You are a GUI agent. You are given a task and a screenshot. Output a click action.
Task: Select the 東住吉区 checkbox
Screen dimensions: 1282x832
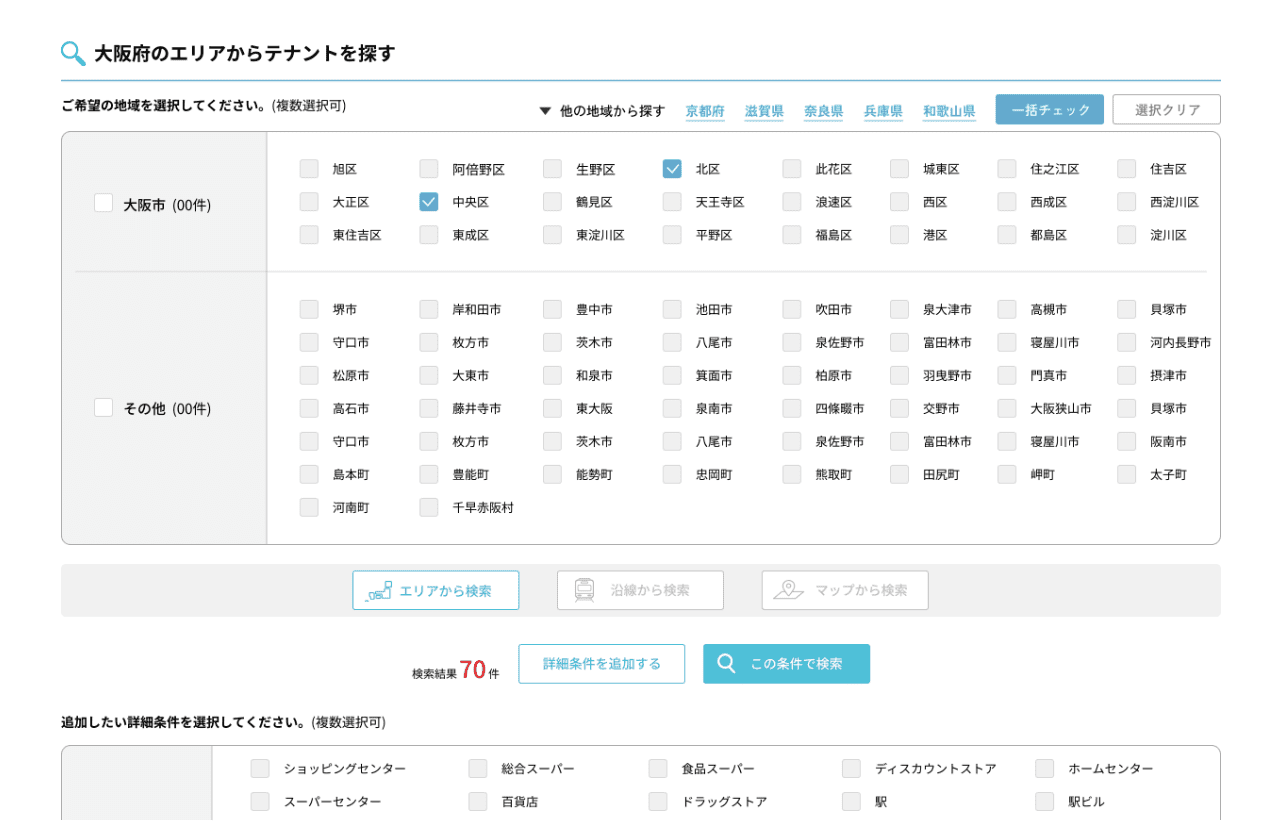pos(309,235)
